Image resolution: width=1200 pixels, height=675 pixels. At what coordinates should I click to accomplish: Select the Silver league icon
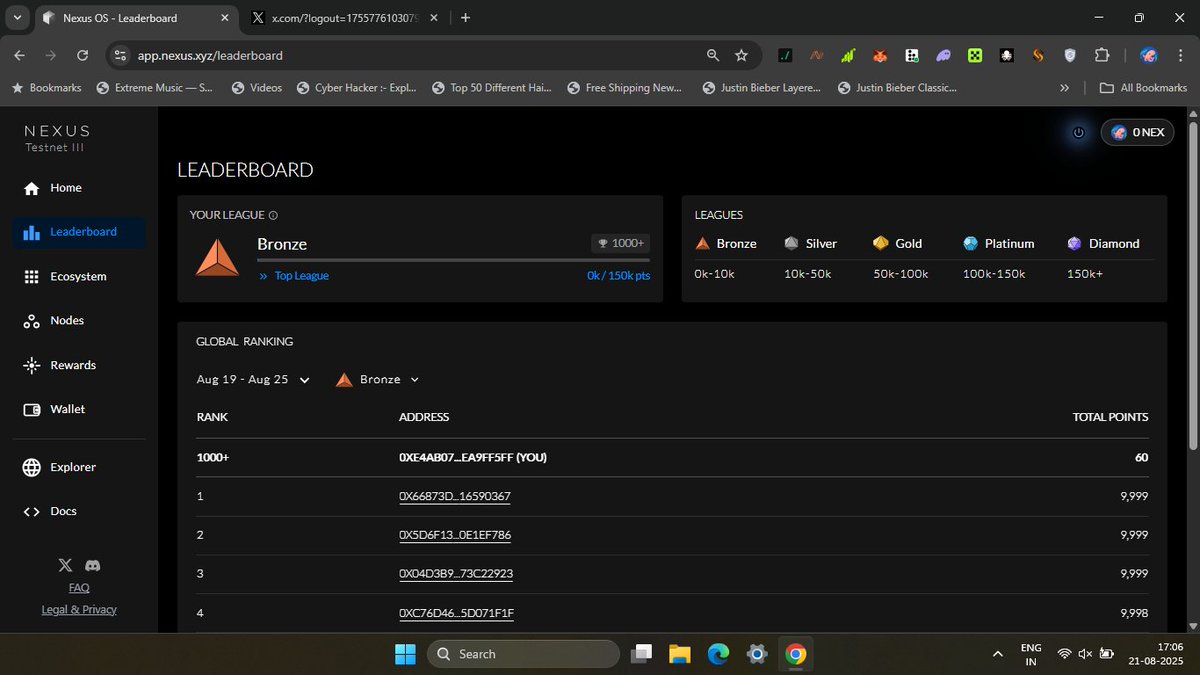click(791, 243)
